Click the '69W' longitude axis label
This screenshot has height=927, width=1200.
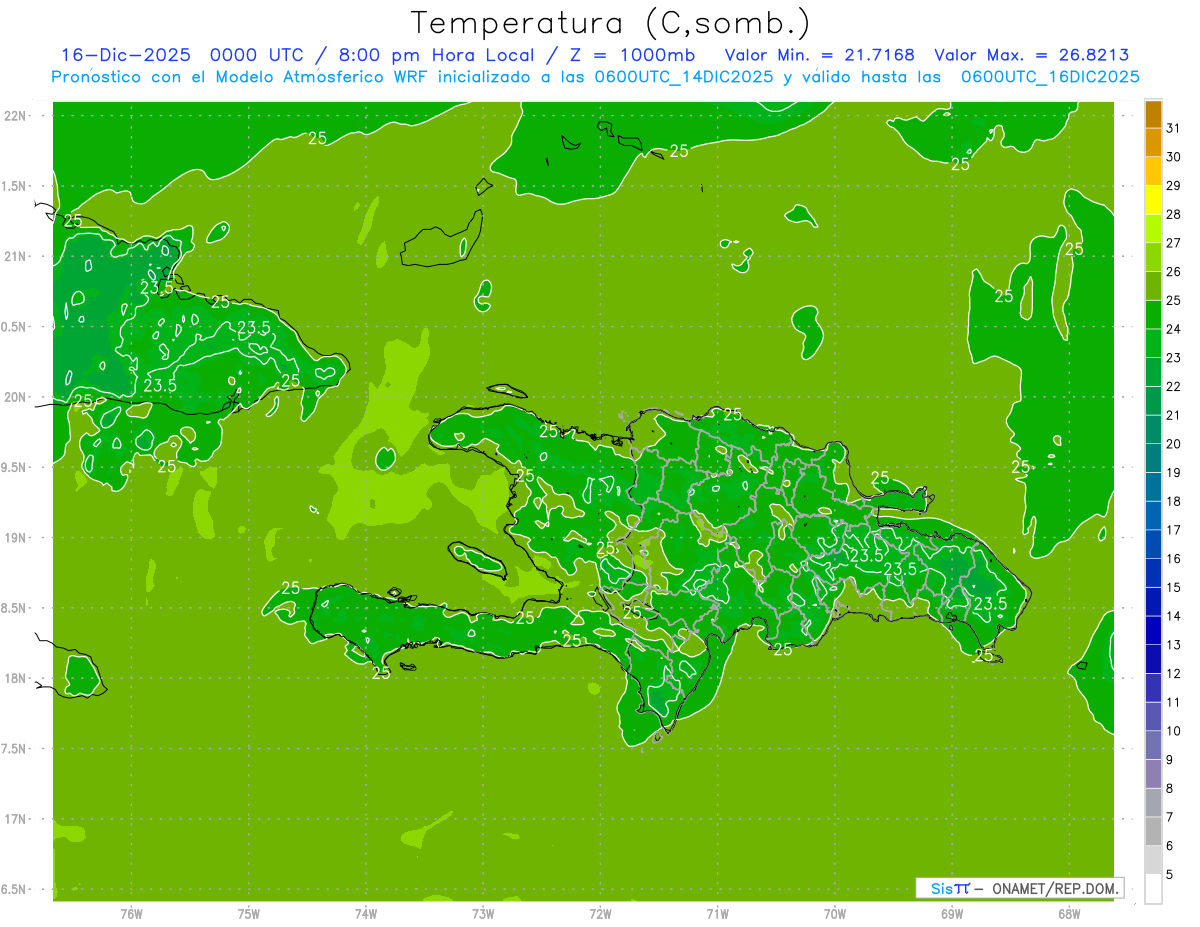coord(952,914)
